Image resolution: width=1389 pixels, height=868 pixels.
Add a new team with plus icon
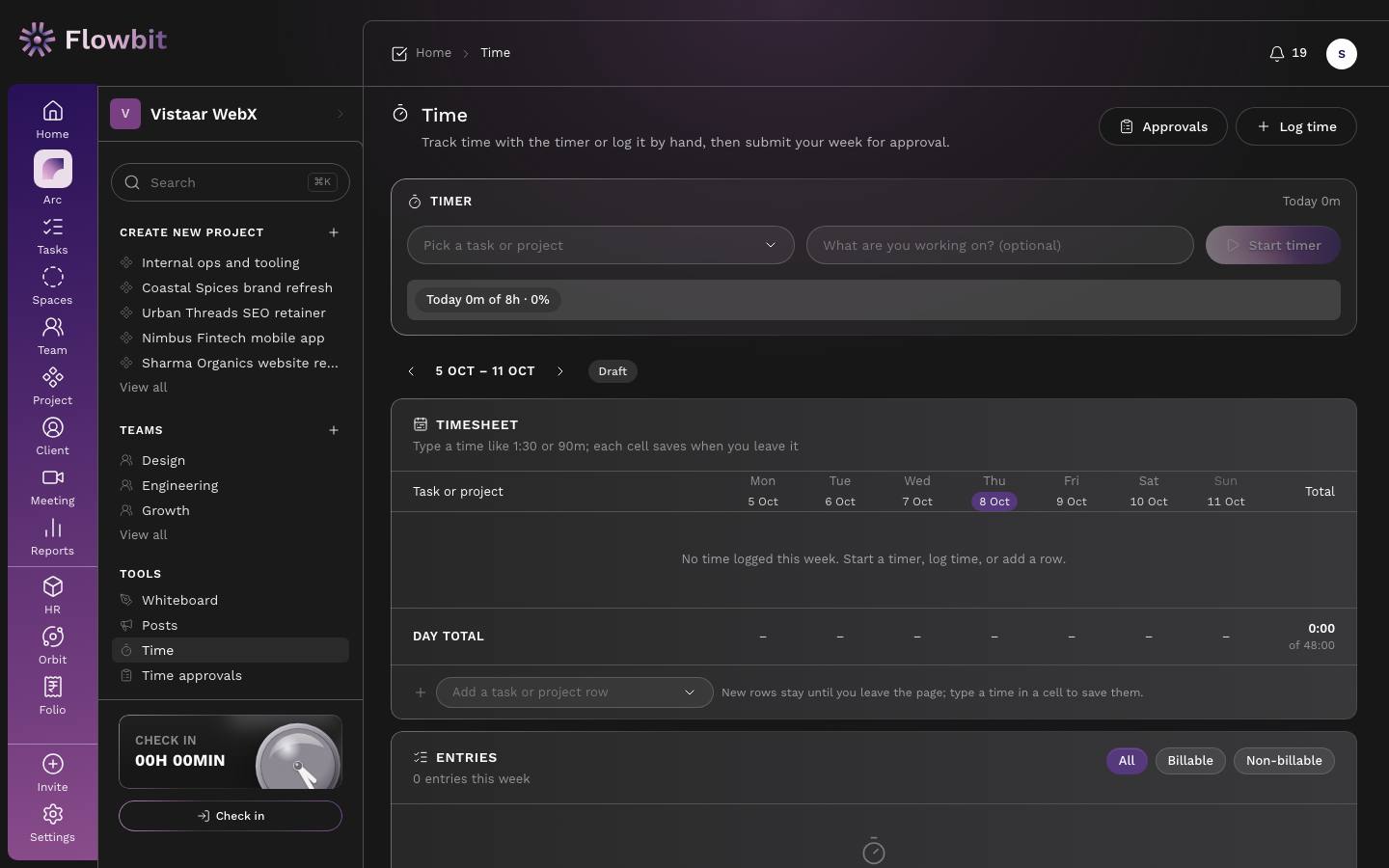tap(334, 430)
